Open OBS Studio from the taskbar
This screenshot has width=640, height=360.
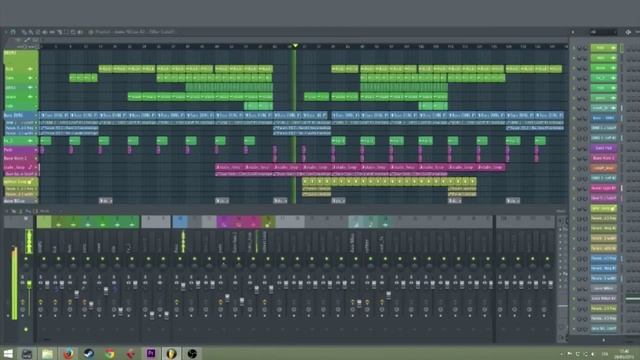(x=192, y=353)
